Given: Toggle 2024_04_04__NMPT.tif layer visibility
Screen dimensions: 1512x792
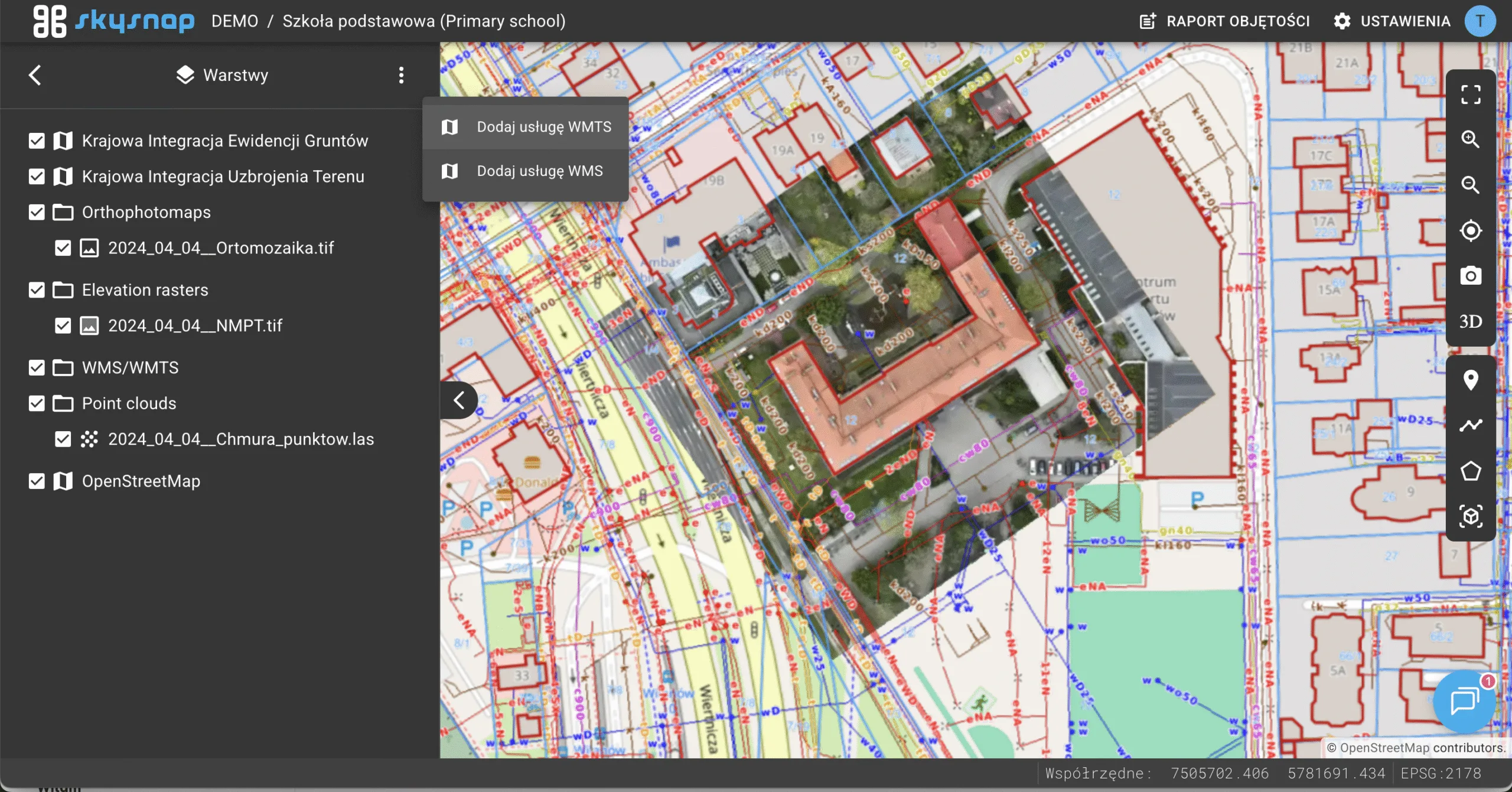Looking at the screenshot, I should click(63, 326).
